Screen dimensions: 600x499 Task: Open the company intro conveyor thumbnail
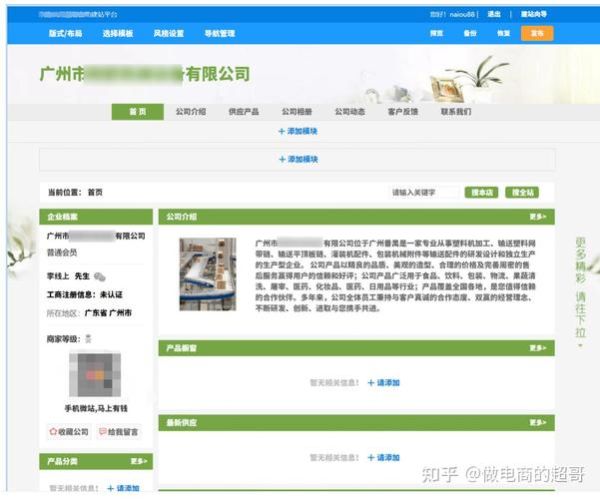click(208, 274)
